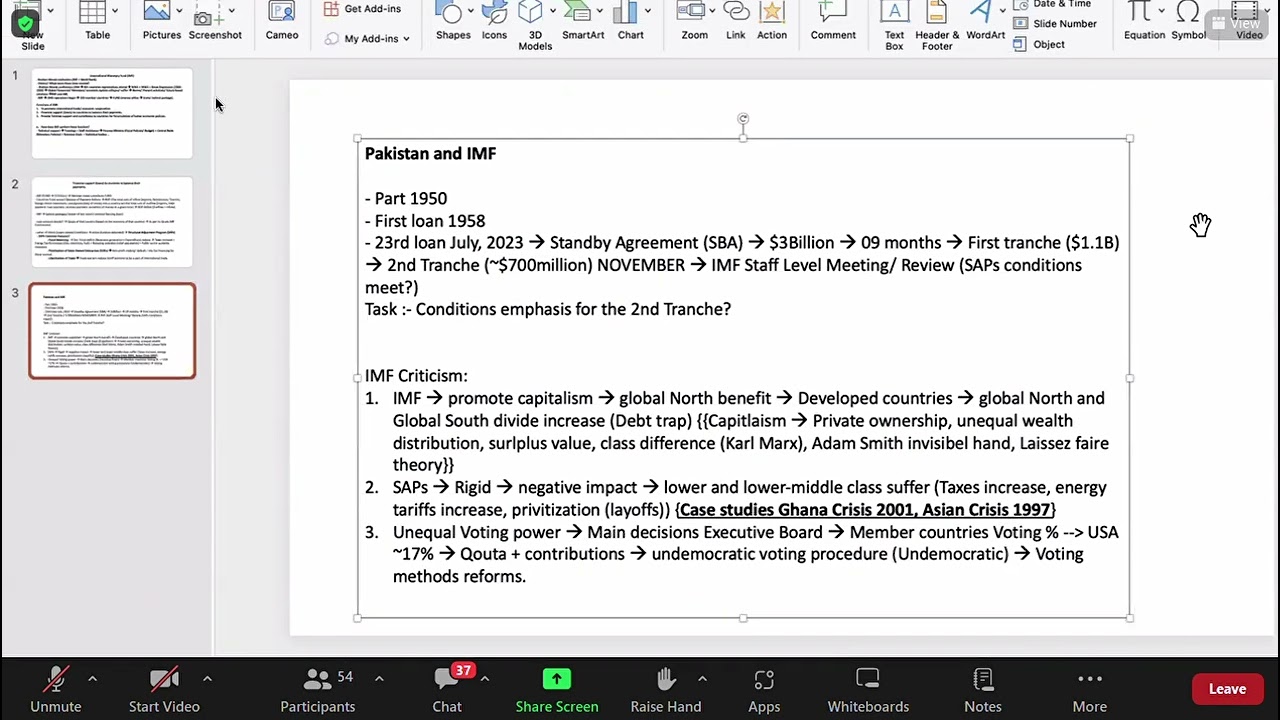Click the 'Task :- Conditions emphasis' line
The image size is (1280, 720).
pyautogui.click(x=548, y=309)
